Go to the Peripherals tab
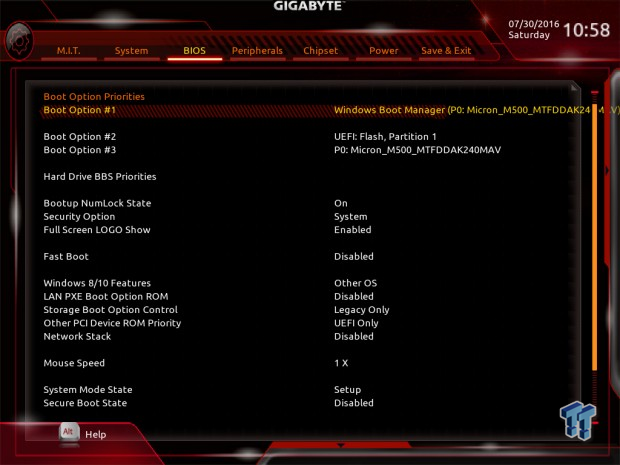This screenshot has width=620, height=465. 257,51
